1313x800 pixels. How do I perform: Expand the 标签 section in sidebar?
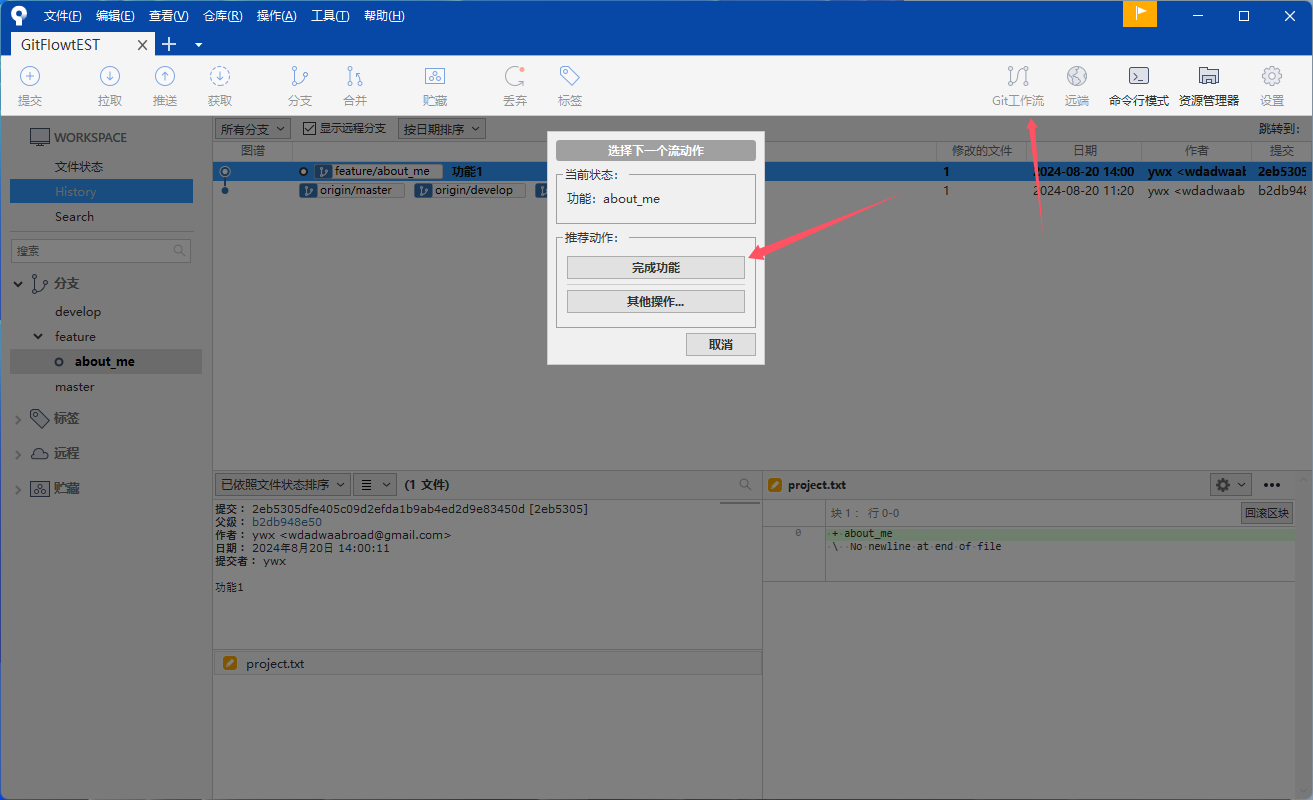click(x=18, y=419)
